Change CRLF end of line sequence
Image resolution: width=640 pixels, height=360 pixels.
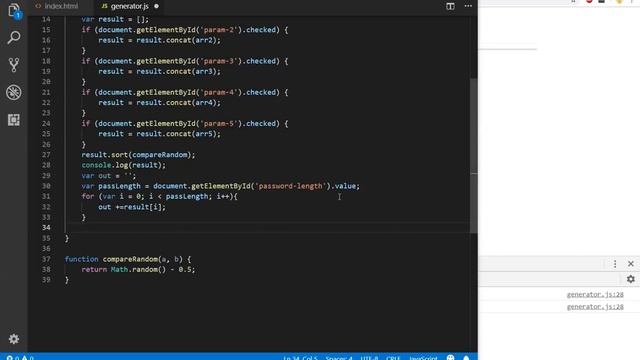(393, 358)
